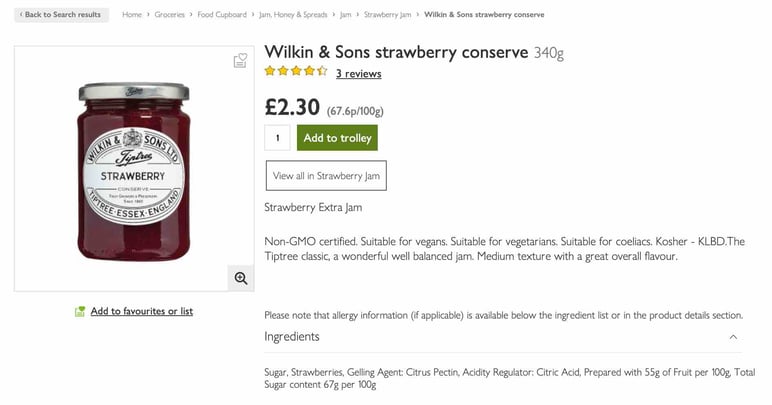Click the Wilkin & Sons strawberry conserve breadcrumb
The image size is (772, 405).
click(484, 15)
